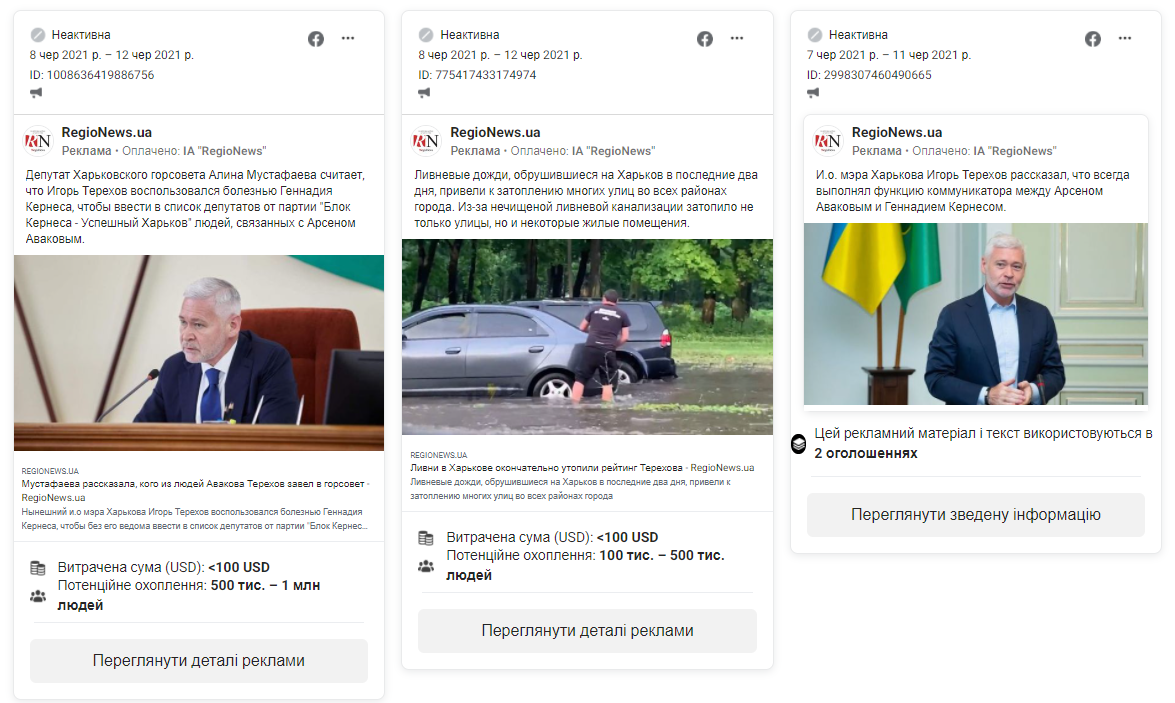Click stacked layers icon beside multiple-ads notice
This screenshot has width=1175, height=703.
tap(799, 444)
